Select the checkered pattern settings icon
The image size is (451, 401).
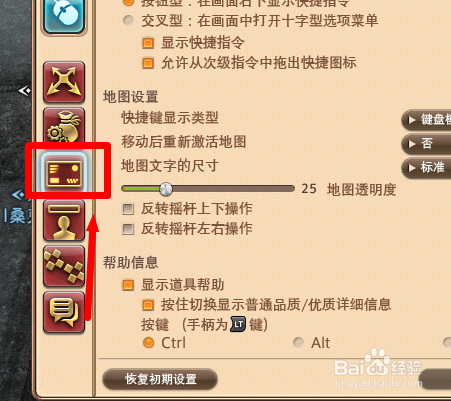coord(64,266)
